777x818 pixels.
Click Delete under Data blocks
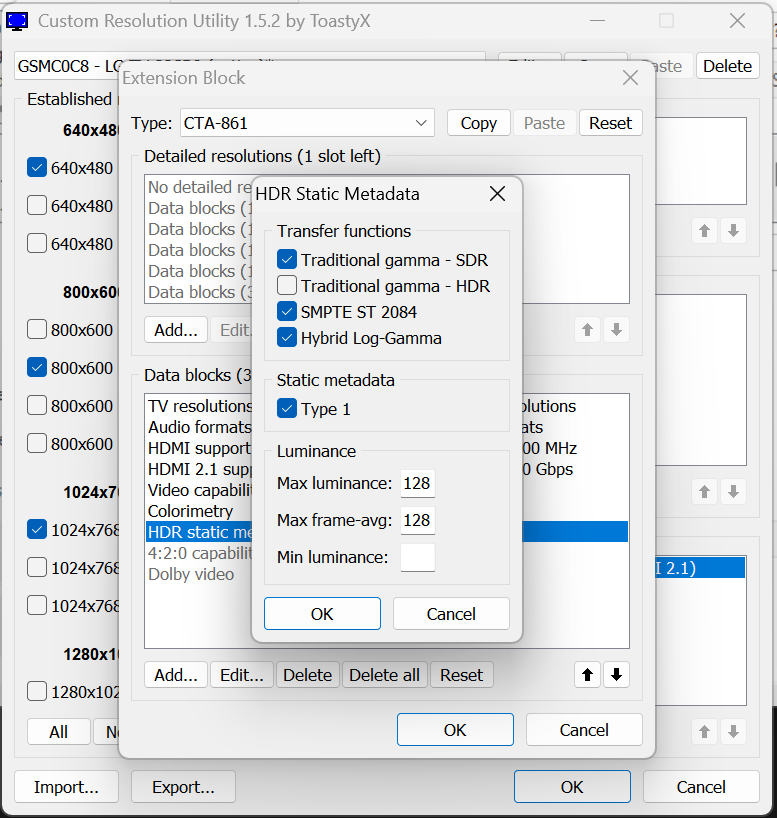(307, 675)
